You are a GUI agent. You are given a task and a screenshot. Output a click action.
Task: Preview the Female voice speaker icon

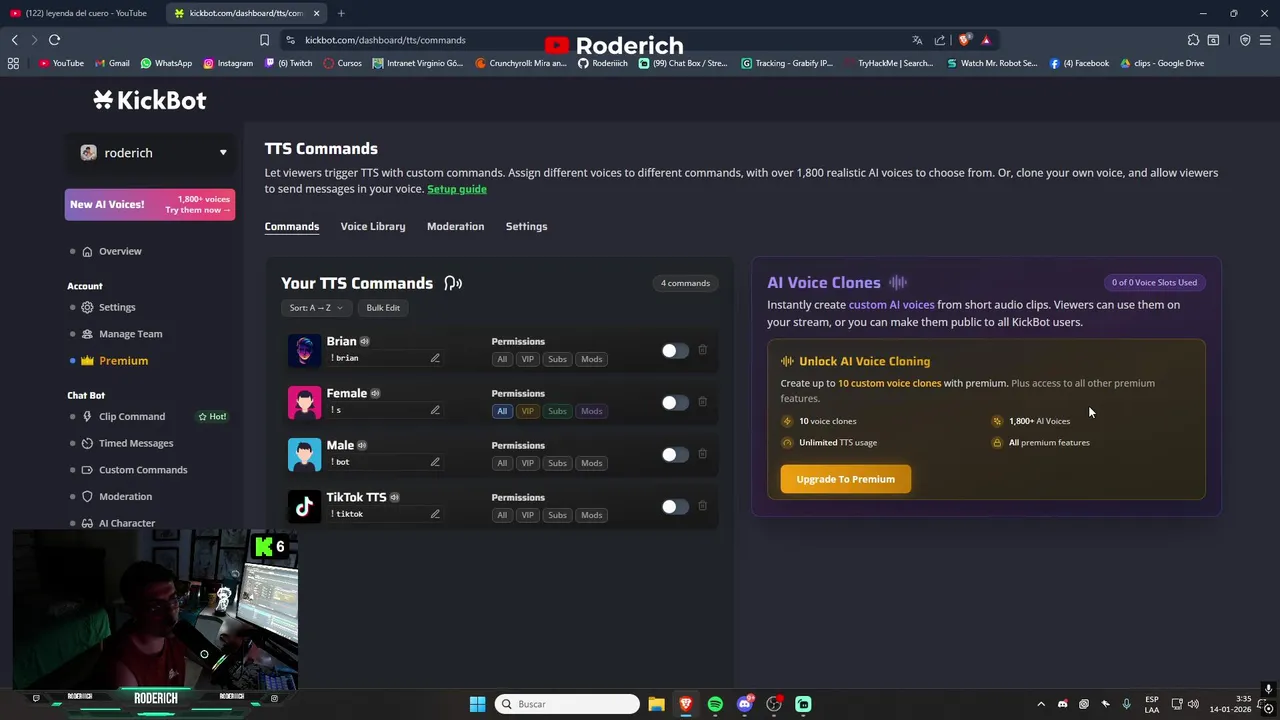click(375, 393)
